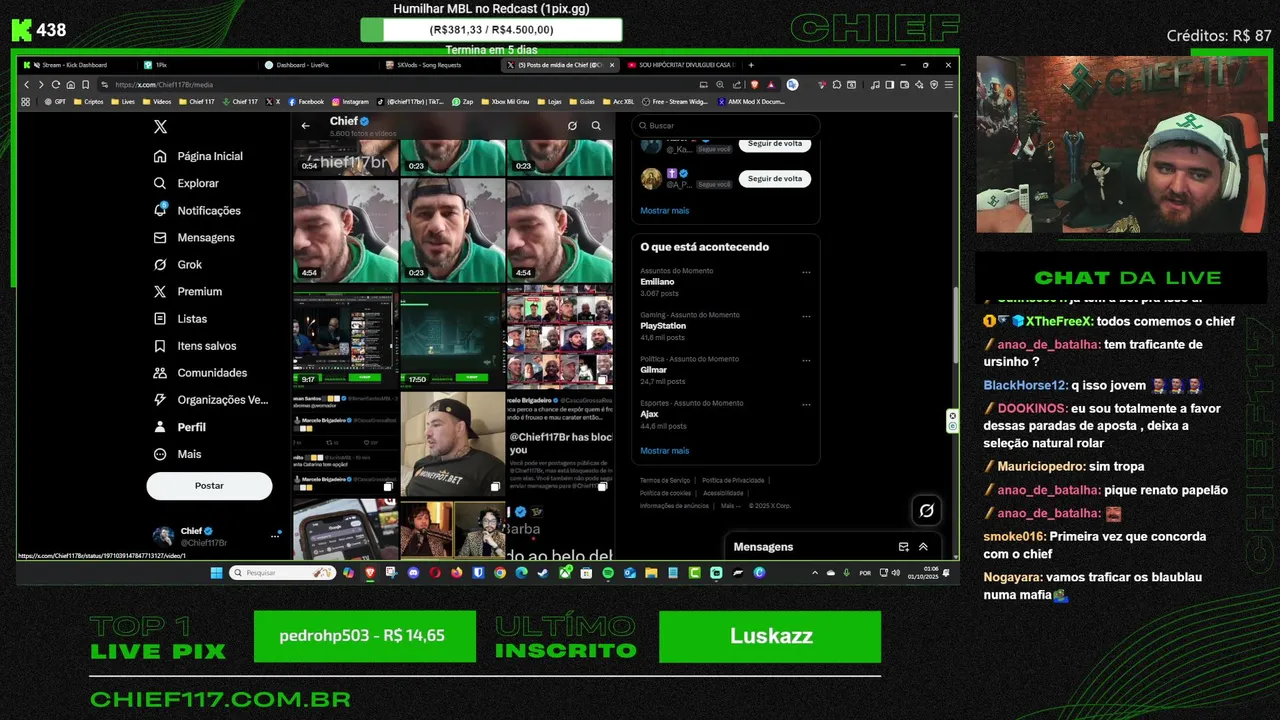Open the three-dot menu on the Gilmar trend

pyautogui.click(x=806, y=360)
